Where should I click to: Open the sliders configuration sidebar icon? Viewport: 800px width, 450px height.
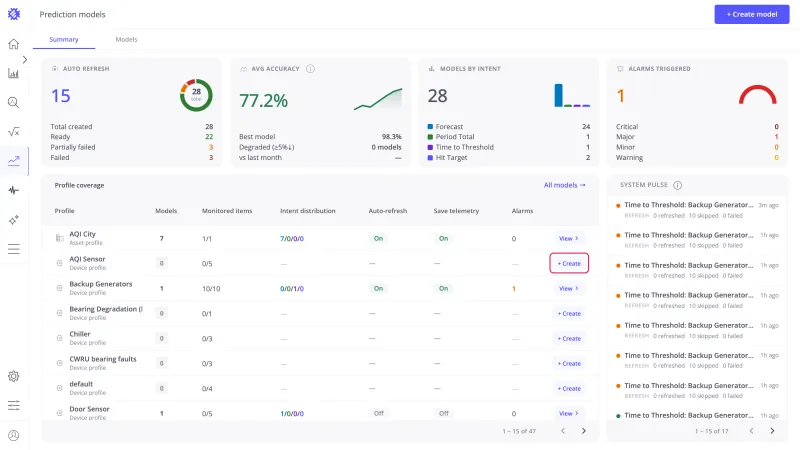coord(14,406)
